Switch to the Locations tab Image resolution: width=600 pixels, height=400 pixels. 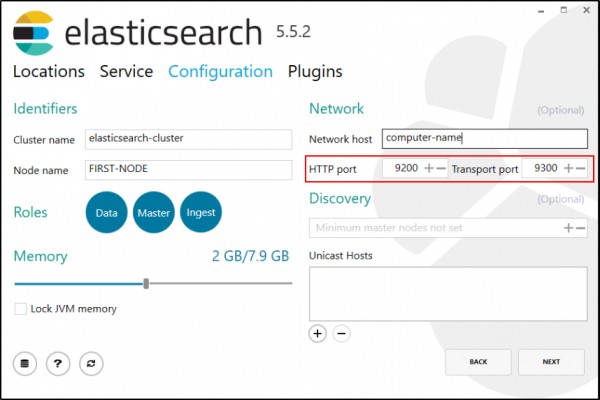coord(49,72)
